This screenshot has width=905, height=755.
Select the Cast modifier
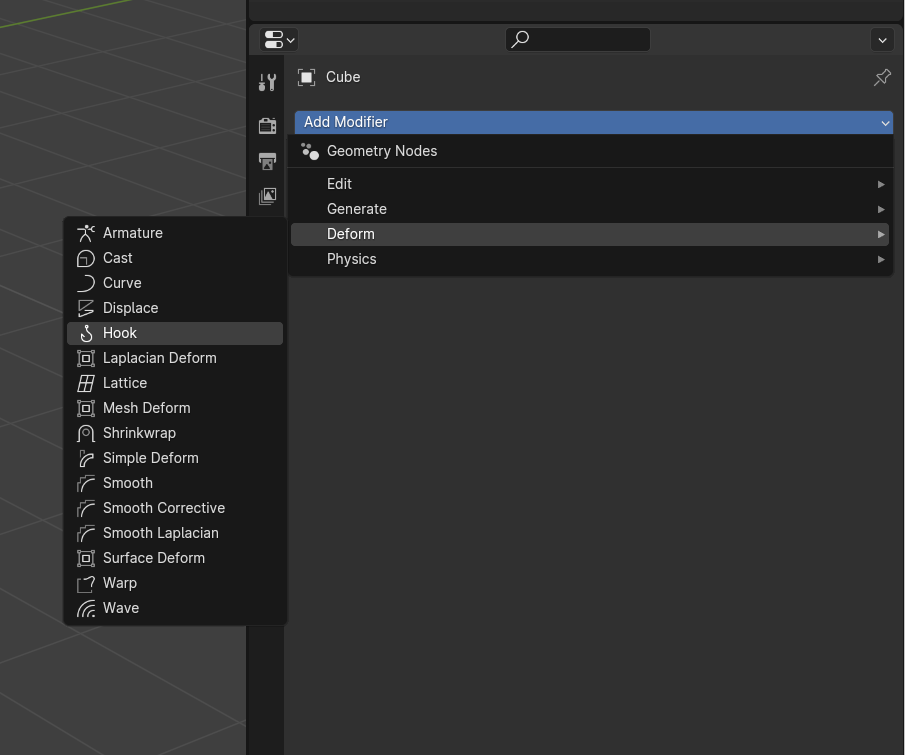(175, 258)
